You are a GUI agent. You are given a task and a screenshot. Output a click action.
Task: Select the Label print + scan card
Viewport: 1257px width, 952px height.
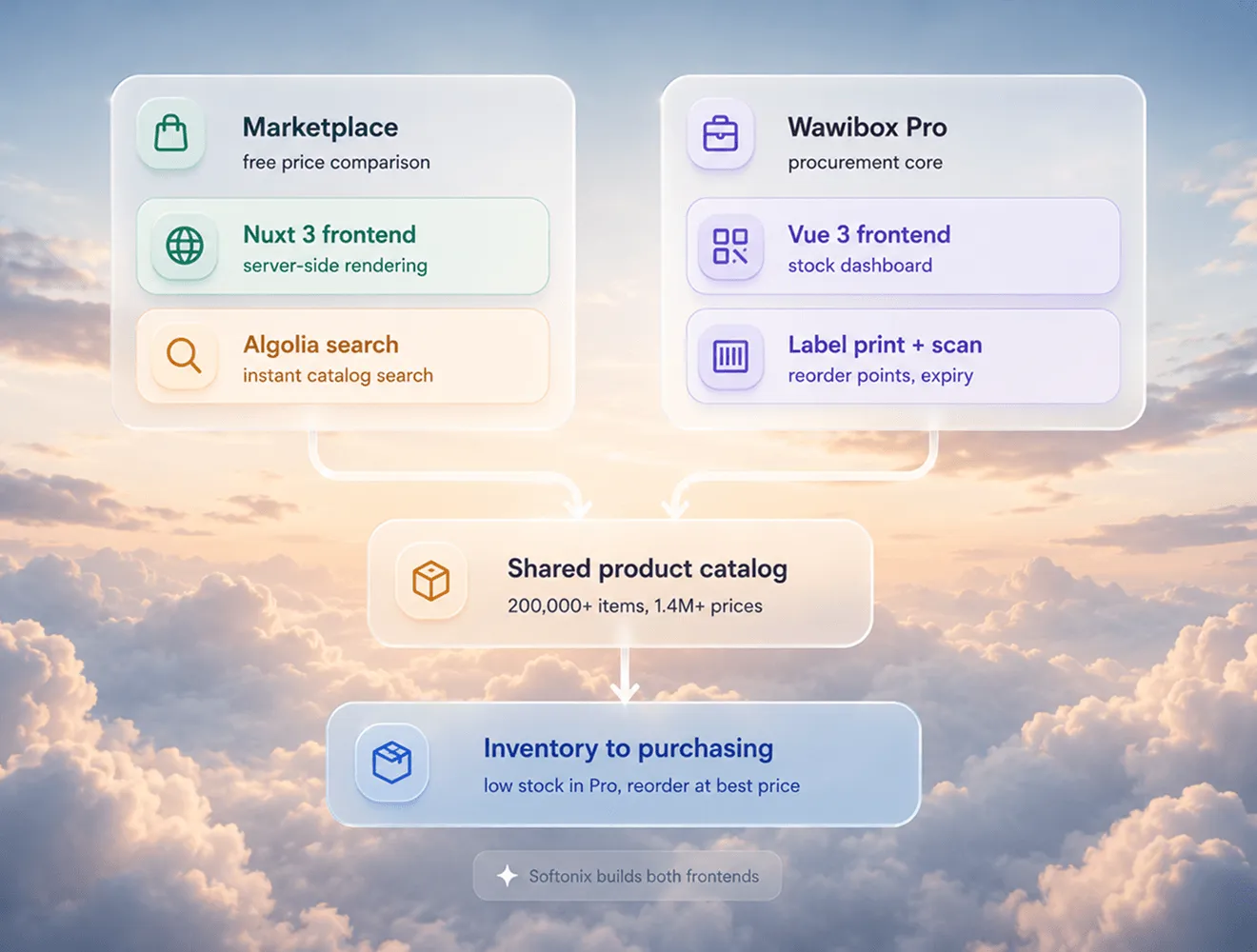tap(903, 356)
